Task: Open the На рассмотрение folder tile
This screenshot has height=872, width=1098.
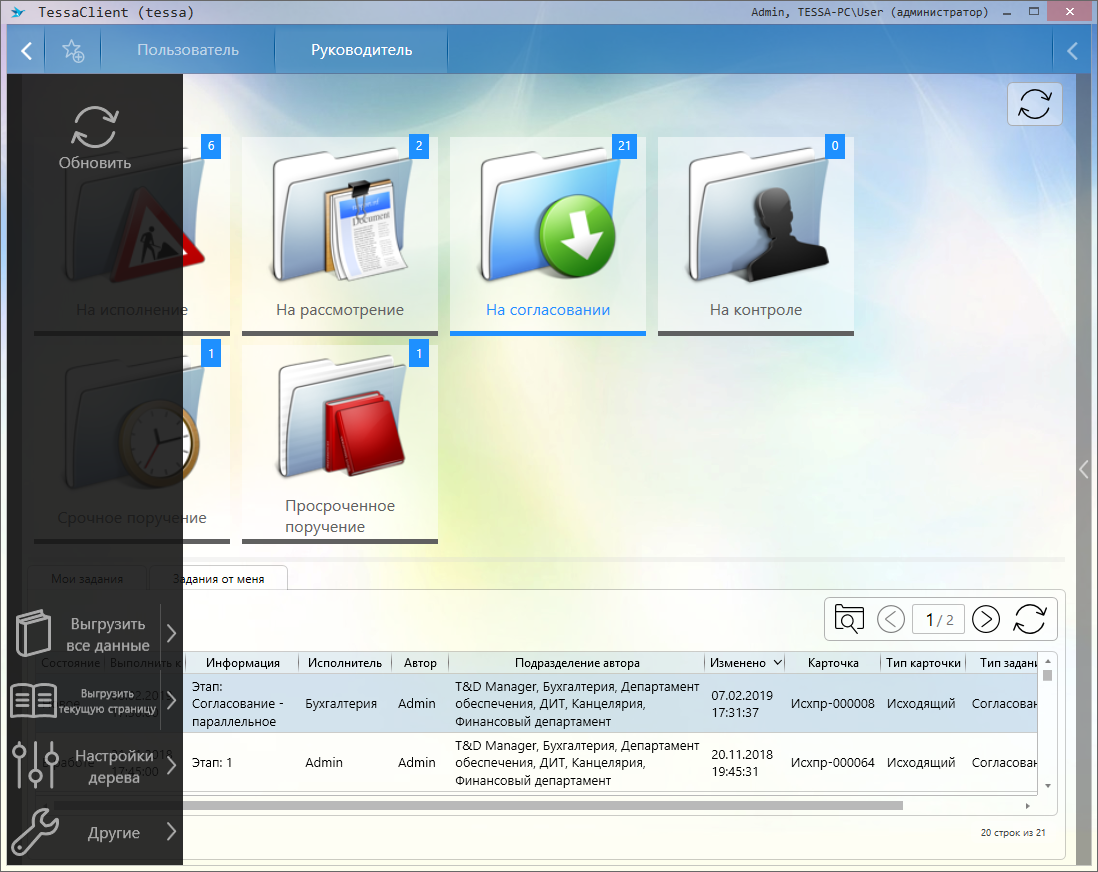Action: tap(340, 235)
